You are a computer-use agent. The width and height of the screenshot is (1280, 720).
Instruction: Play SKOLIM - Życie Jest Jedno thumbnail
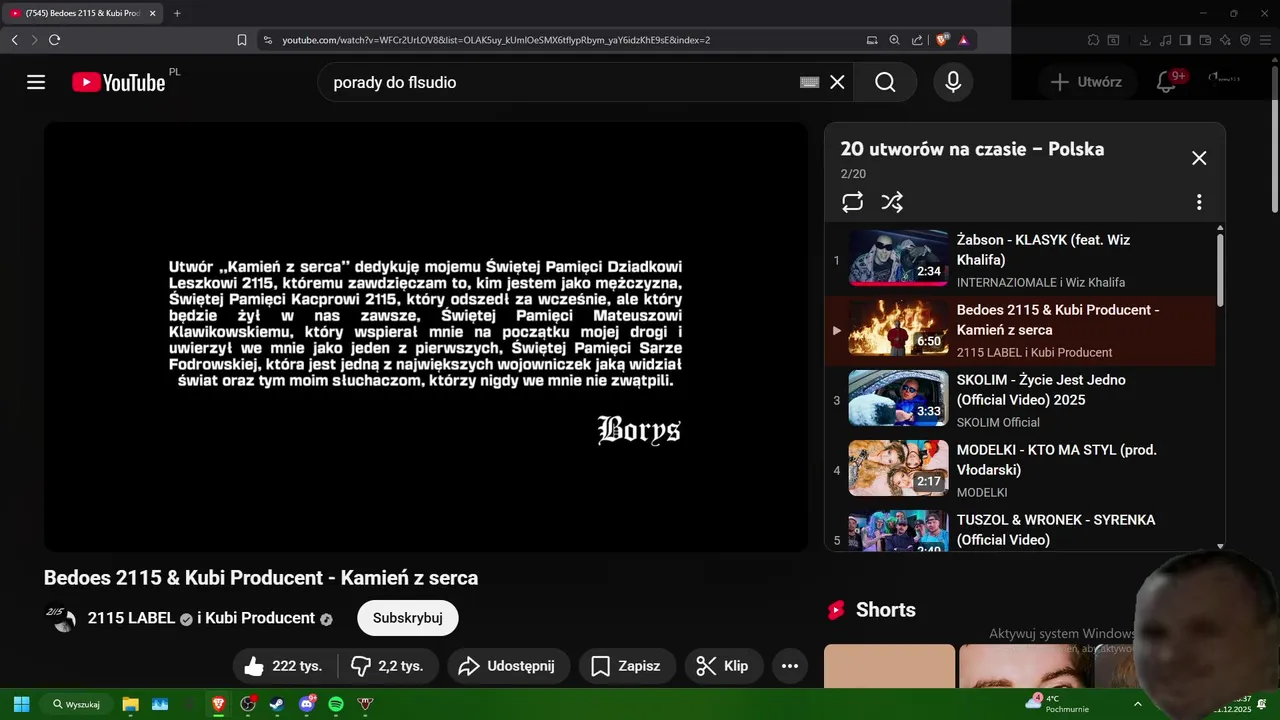pyautogui.click(x=898, y=398)
